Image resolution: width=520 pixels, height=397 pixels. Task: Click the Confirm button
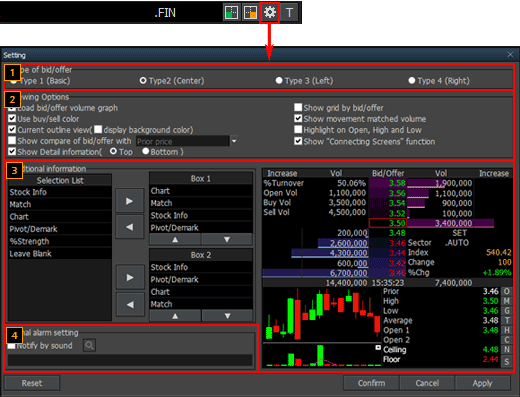pos(371,383)
